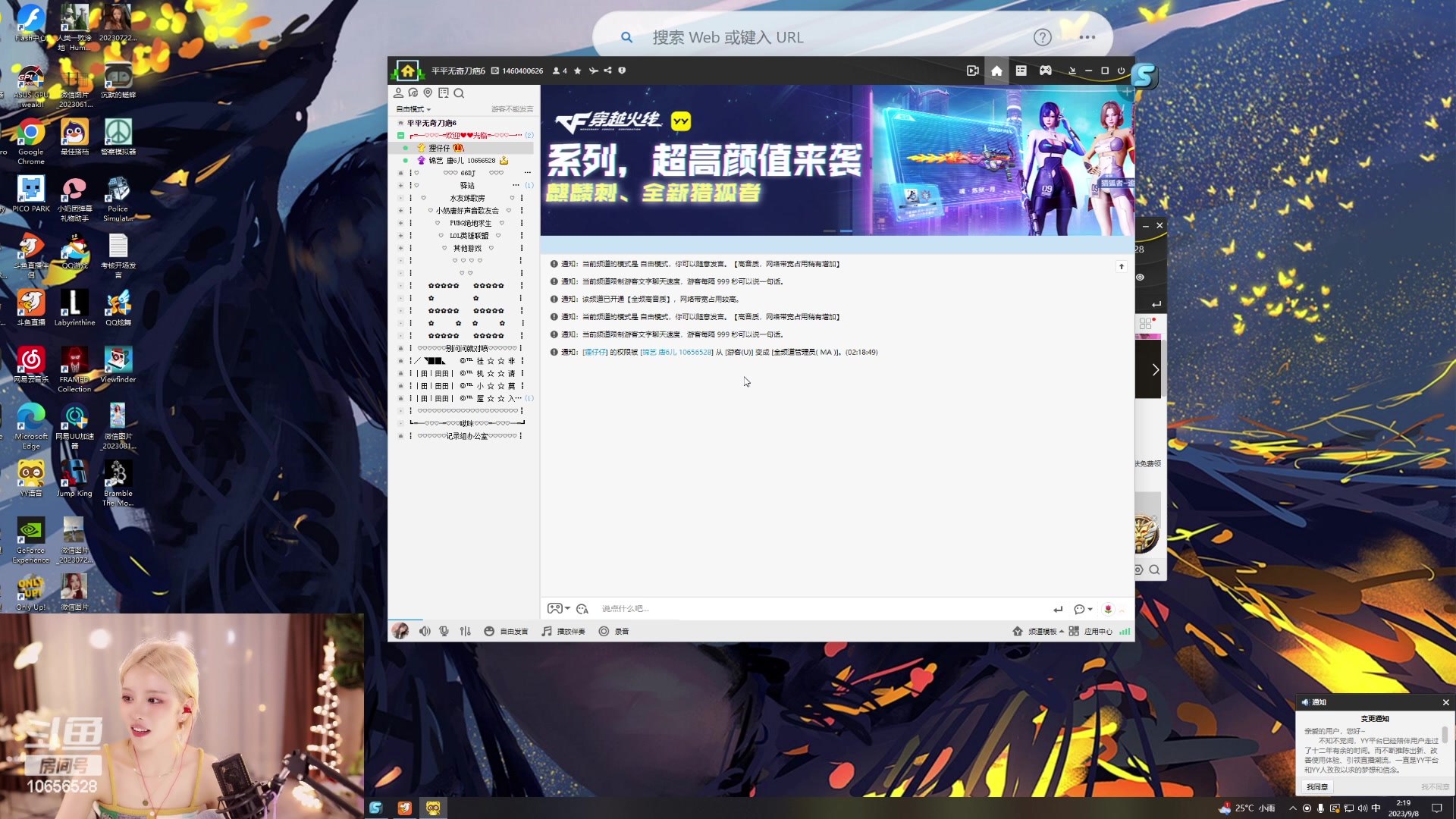Collapse the red 欢迎光临 sub-channel
Image resolution: width=1456 pixels, height=819 pixels.
pos(400,136)
